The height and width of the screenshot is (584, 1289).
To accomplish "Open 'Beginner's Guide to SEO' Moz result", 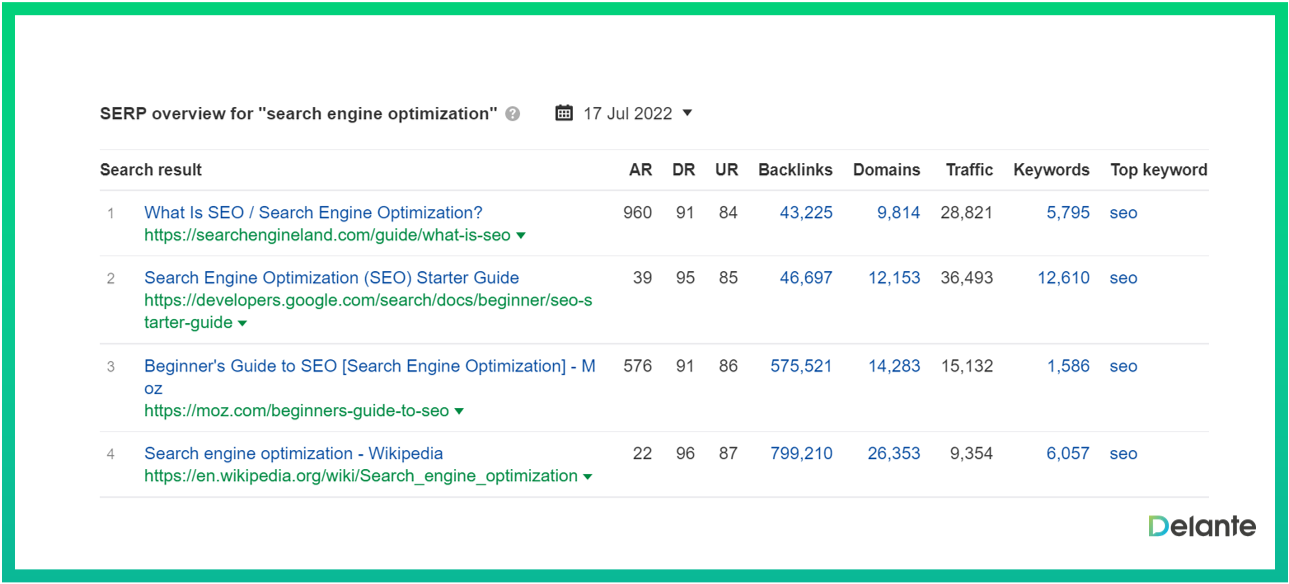I will (370, 377).
